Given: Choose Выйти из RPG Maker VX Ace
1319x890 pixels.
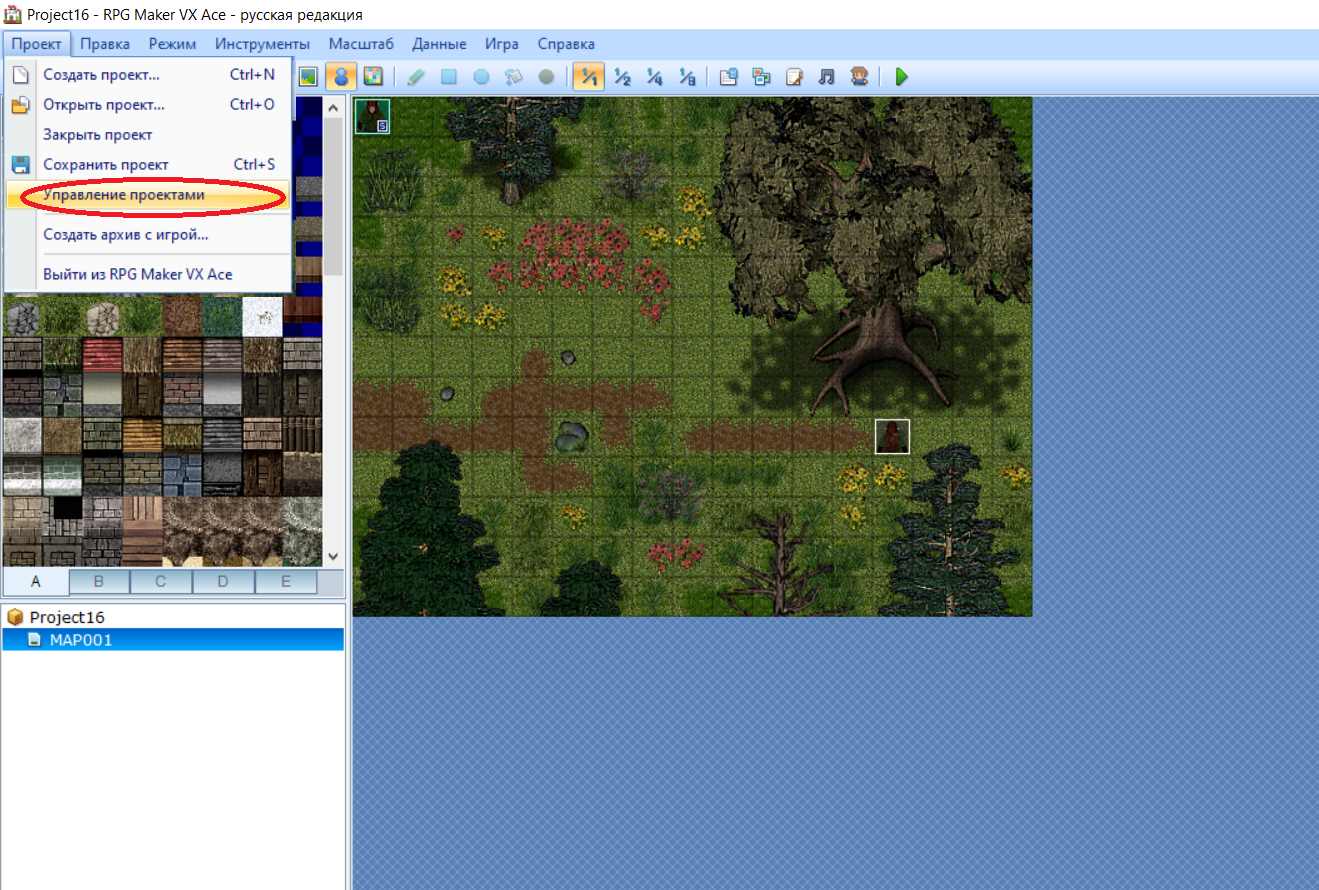Looking at the screenshot, I should [x=147, y=274].
